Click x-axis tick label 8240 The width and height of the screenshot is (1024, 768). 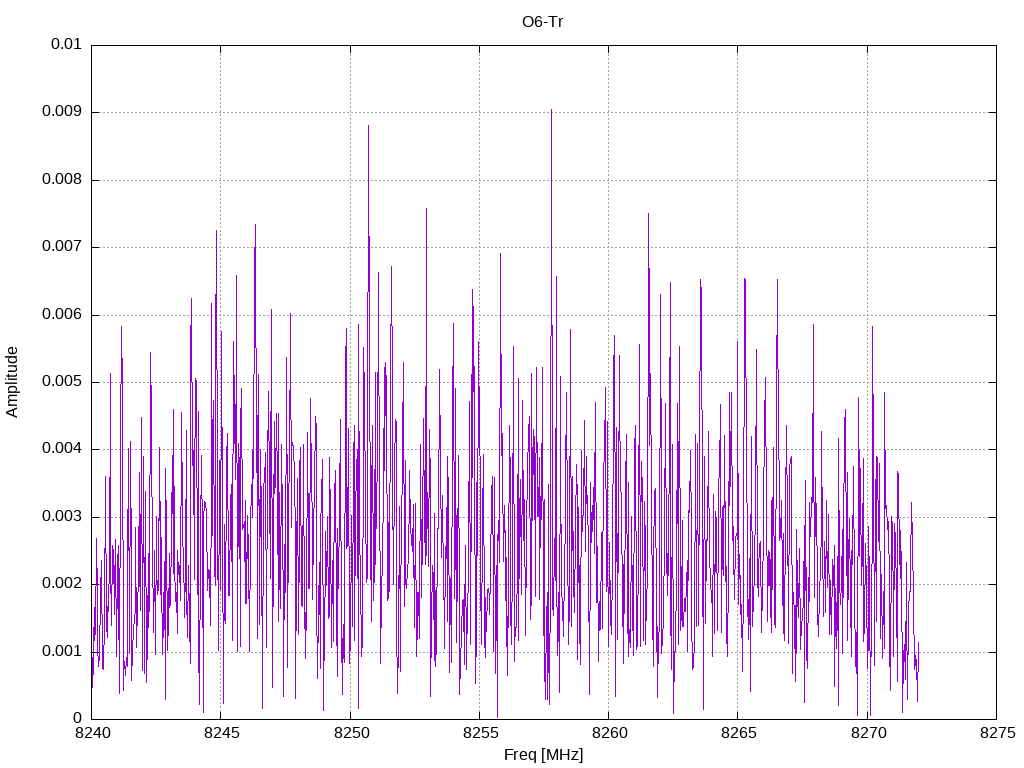(x=92, y=733)
